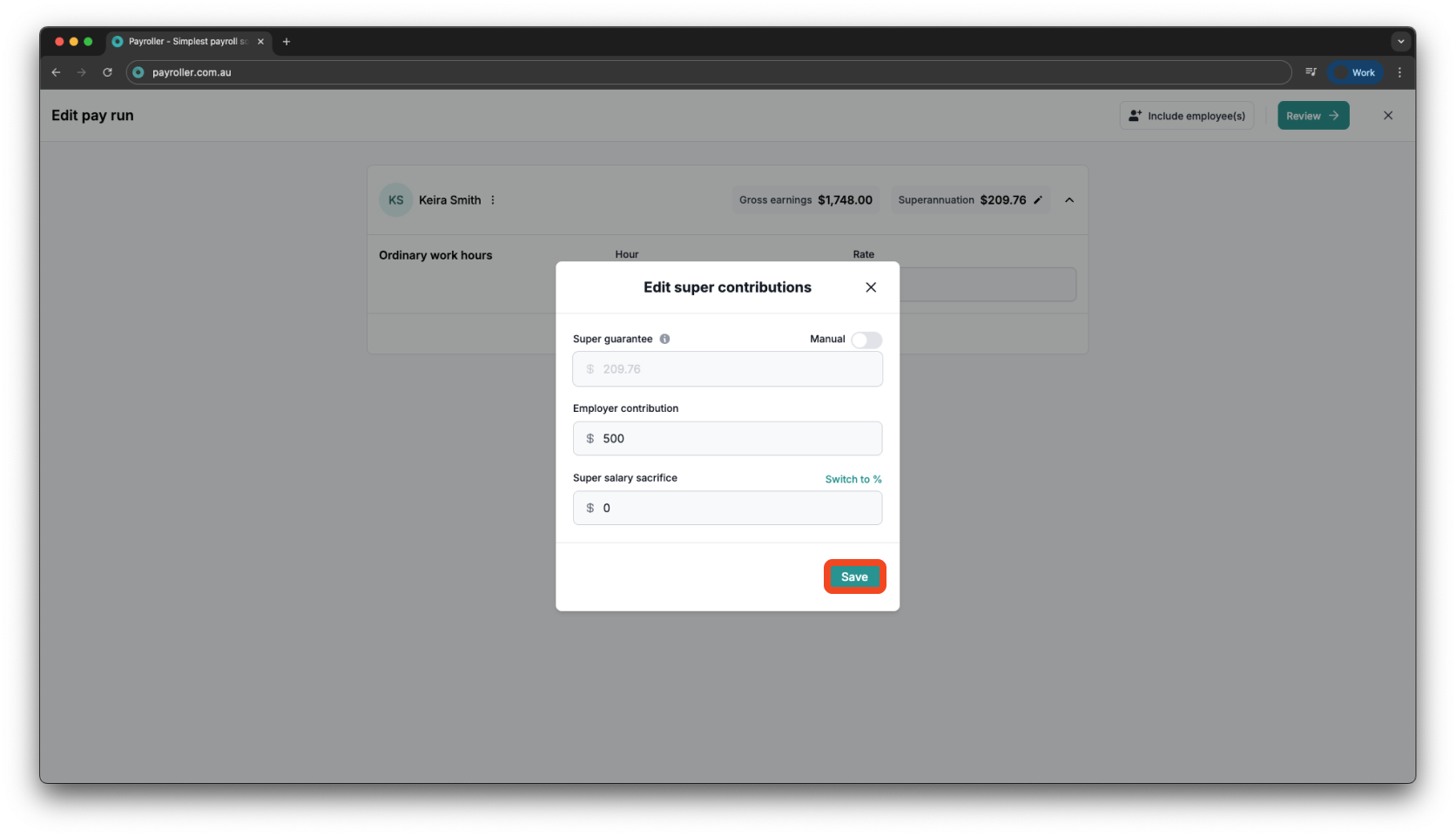Switch off Manual mode in super contributions

click(866, 340)
